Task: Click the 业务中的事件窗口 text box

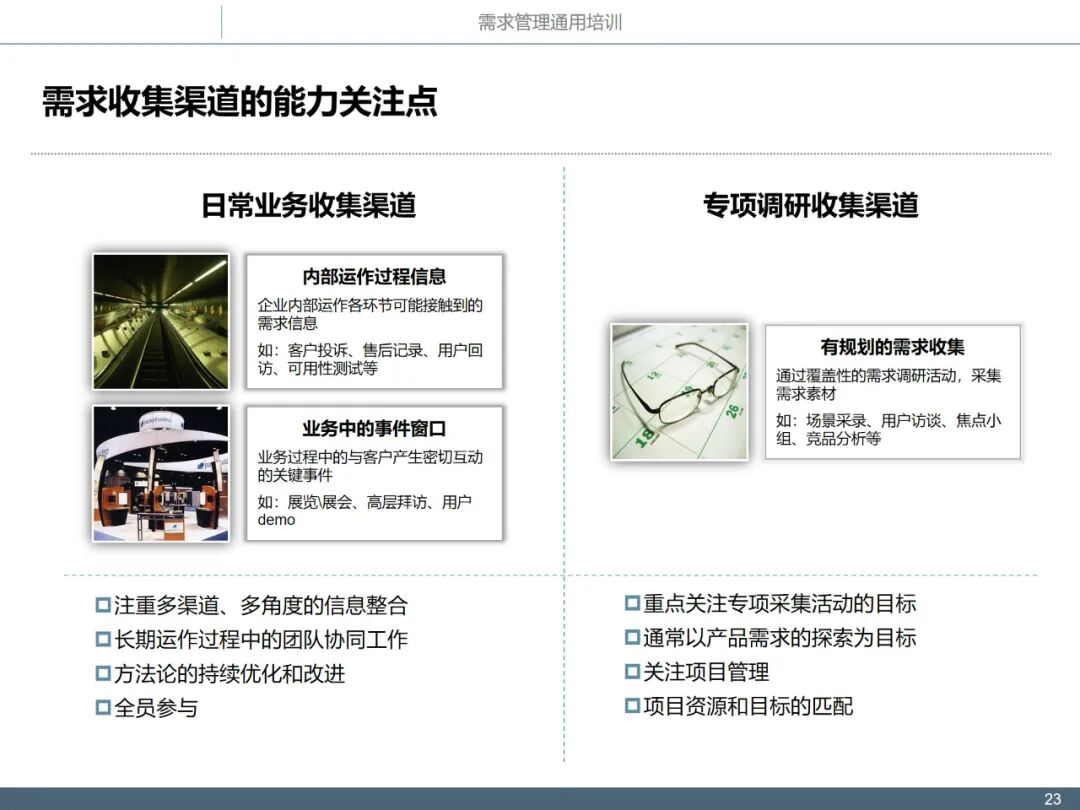Action: (375, 473)
